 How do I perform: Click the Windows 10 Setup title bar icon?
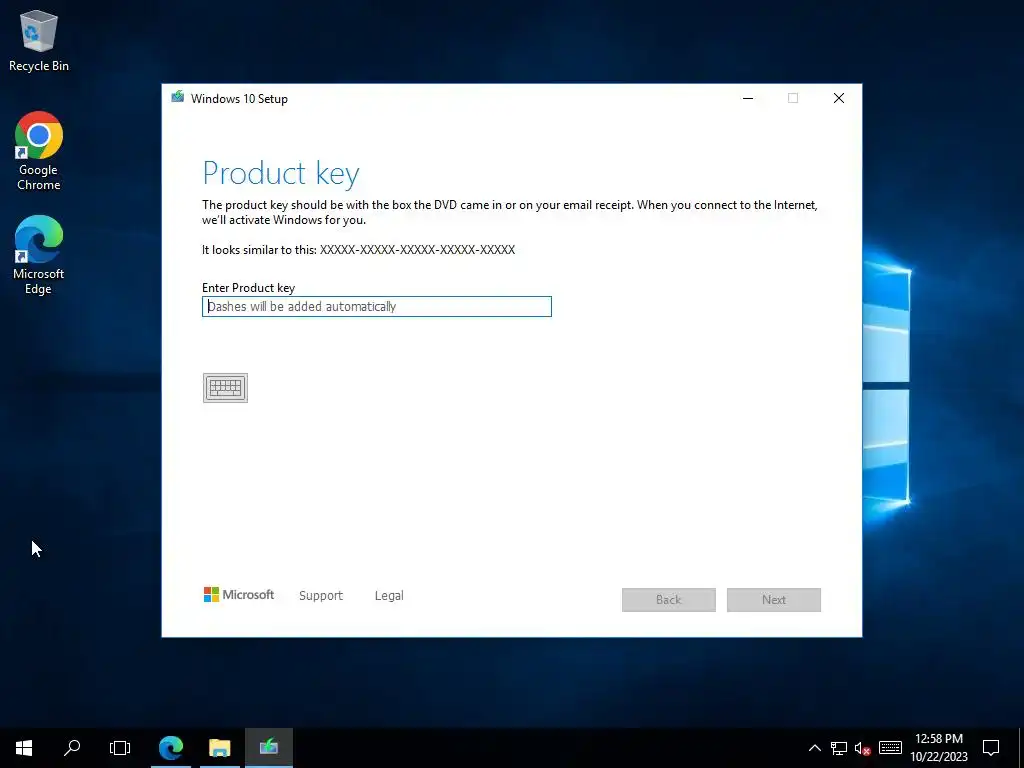click(x=178, y=97)
